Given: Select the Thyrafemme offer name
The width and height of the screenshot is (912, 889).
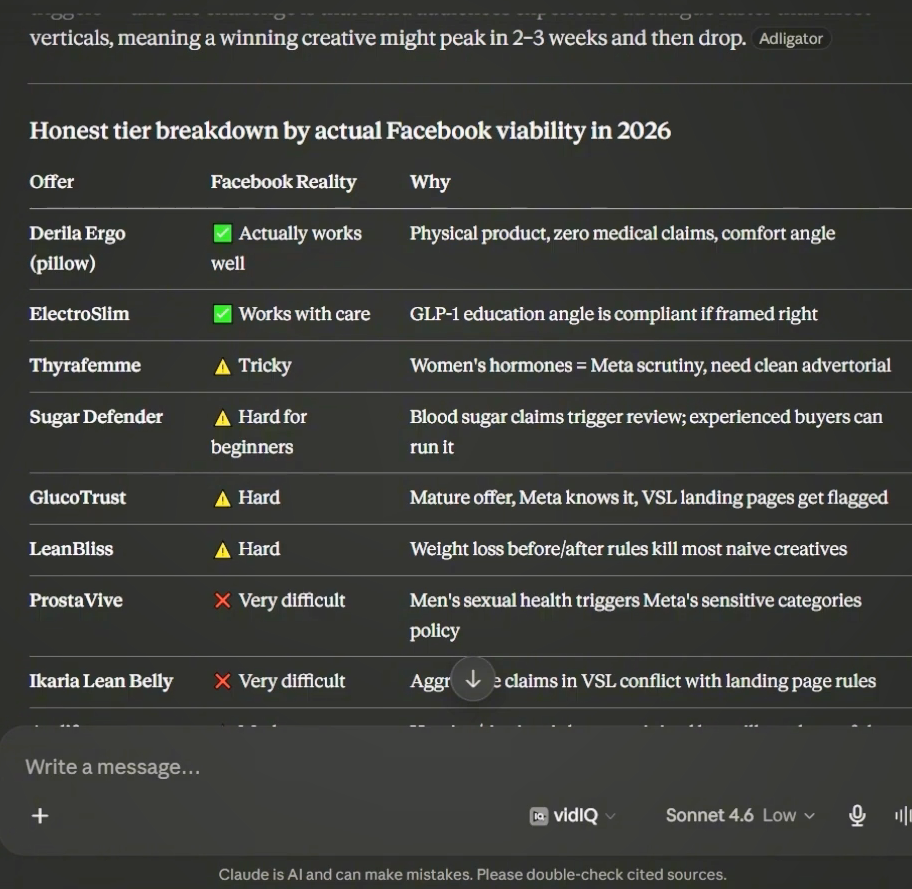Looking at the screenshot, I should (x=85, y=365).
